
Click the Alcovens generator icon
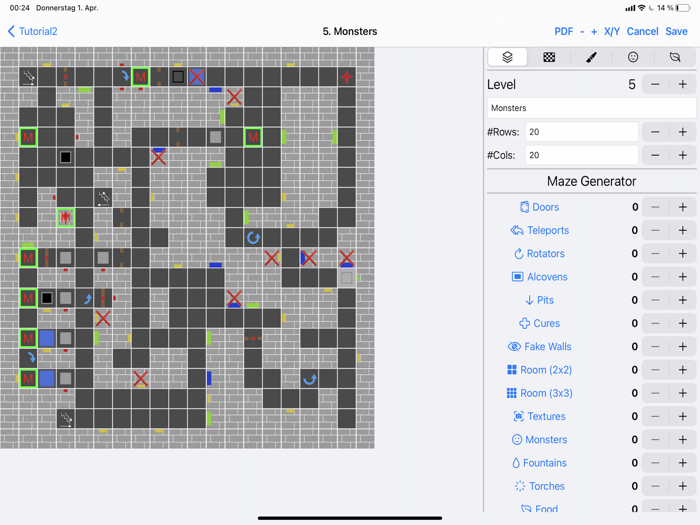coord(517,277)
